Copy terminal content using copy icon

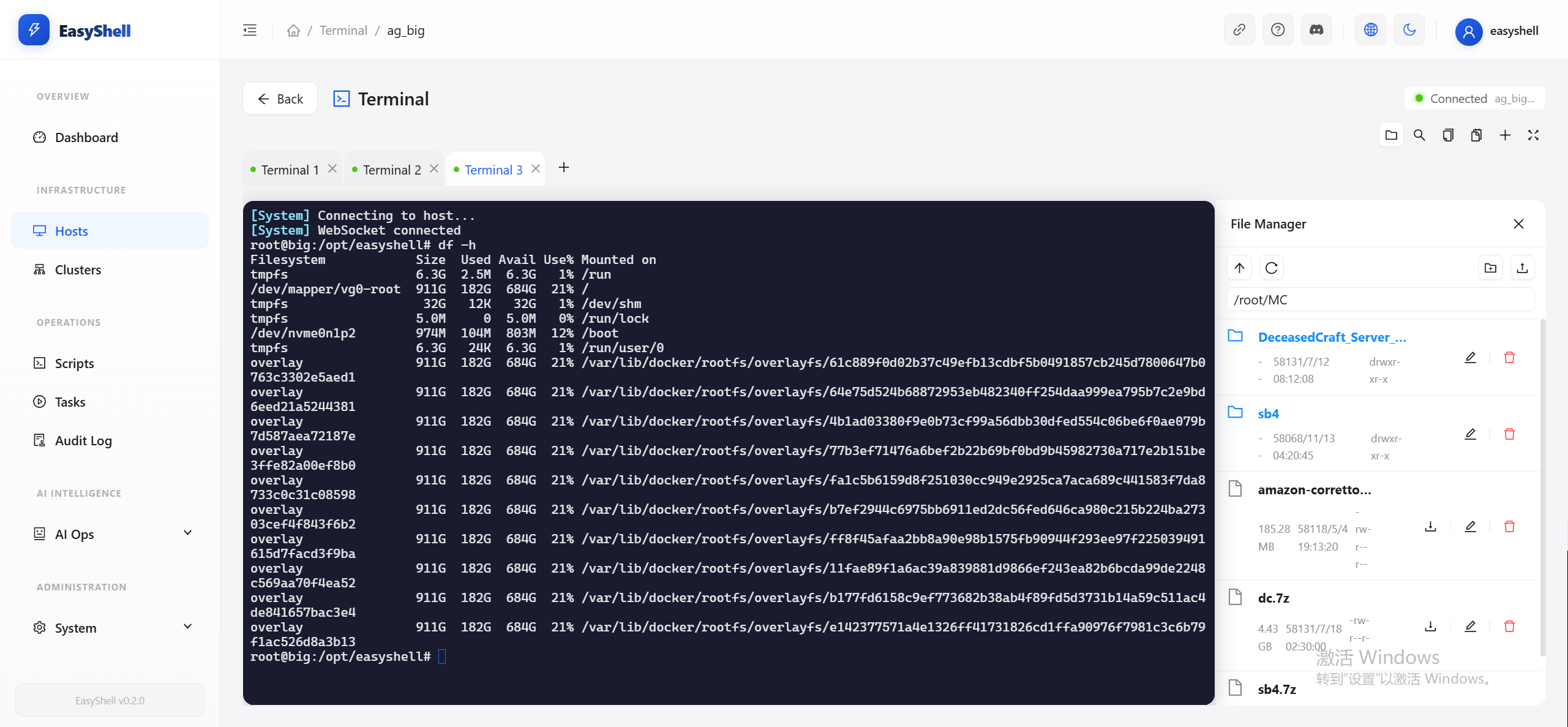pyautogui.click(x=1447, y=135)
